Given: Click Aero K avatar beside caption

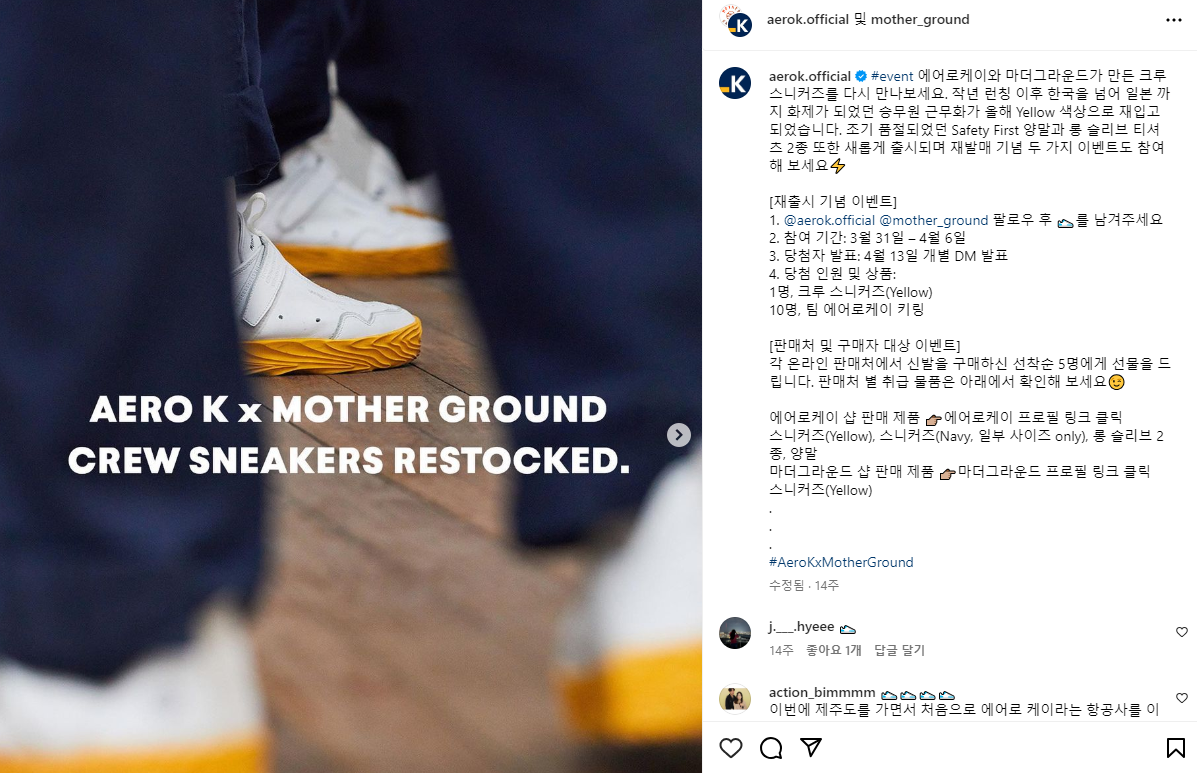Looking at the screenshot, I should pyautogui.click(x=735, y=83).
